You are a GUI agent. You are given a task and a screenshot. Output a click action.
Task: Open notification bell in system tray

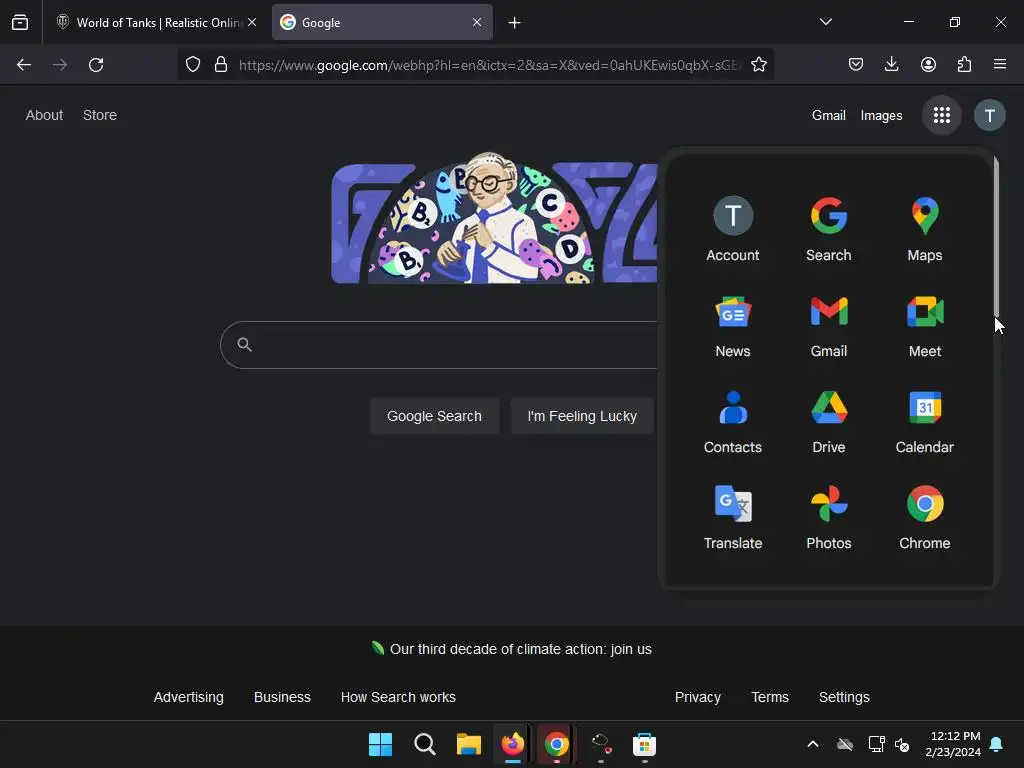point(997,744)
